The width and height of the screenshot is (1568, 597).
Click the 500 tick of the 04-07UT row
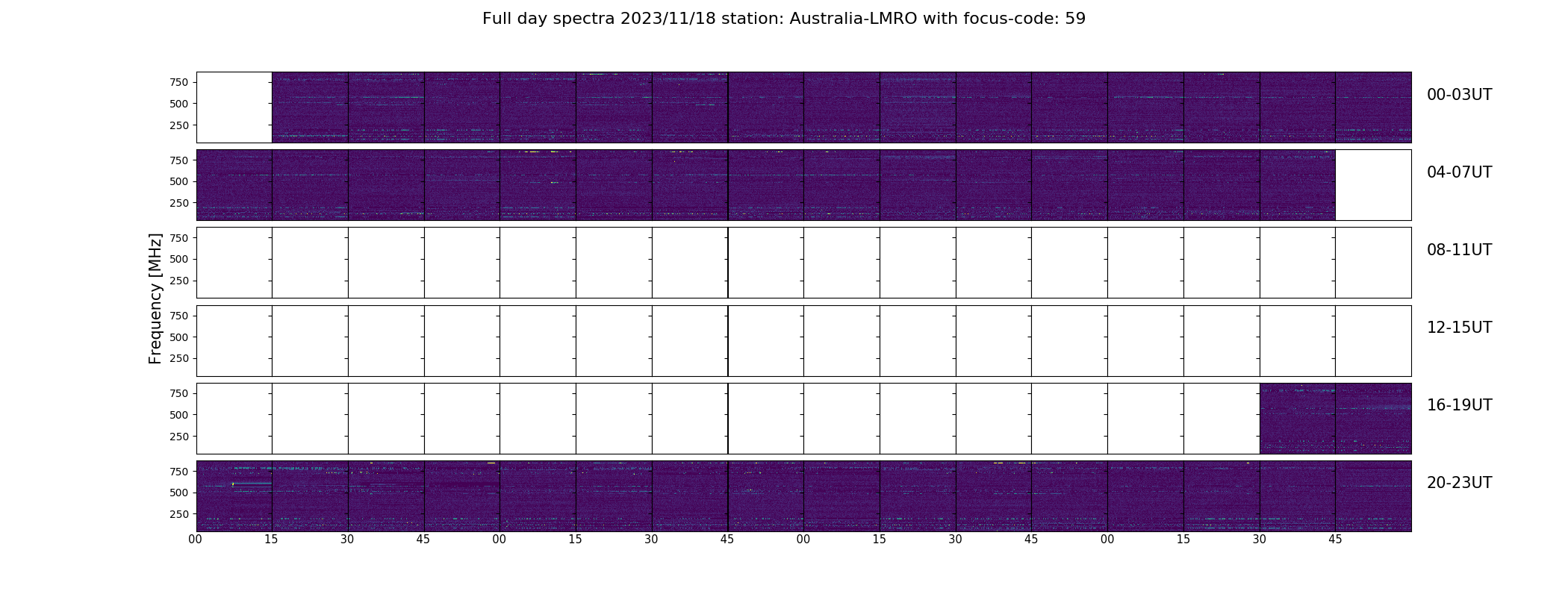tap(178, 181)
